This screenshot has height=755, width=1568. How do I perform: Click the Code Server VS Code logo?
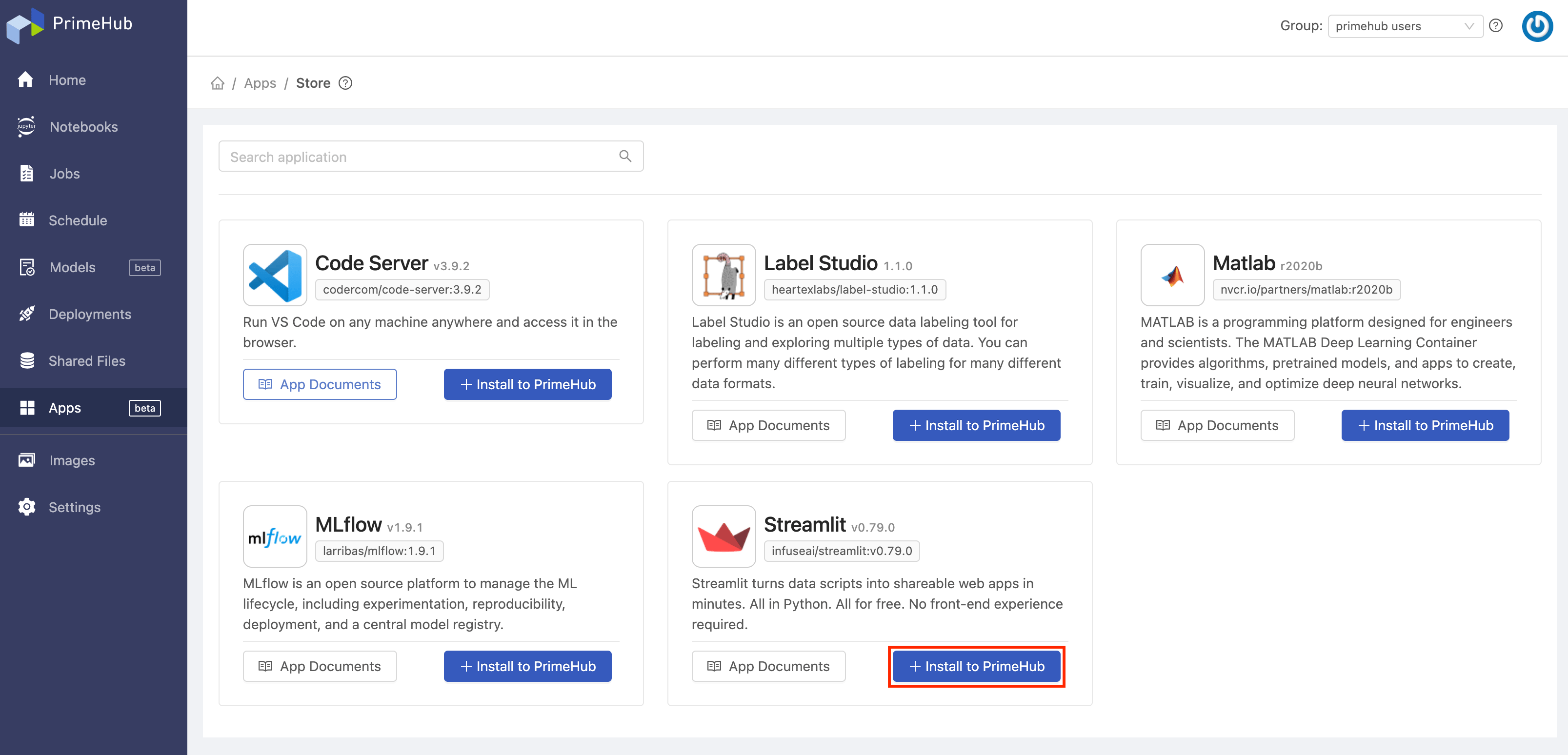(x=275, y=275)
